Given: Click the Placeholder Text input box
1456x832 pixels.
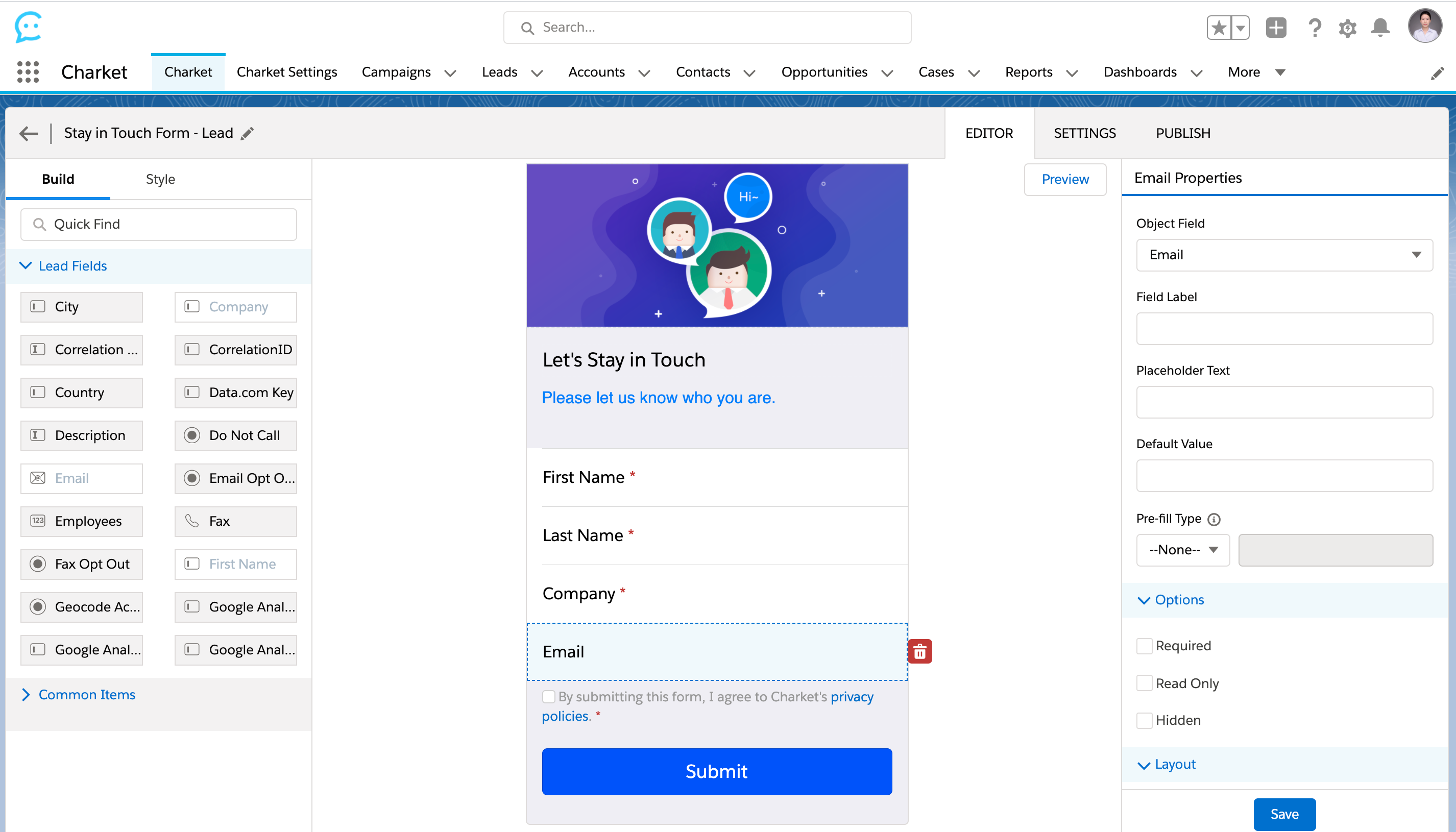Looking at the screenshot, I should (1284, 402).
